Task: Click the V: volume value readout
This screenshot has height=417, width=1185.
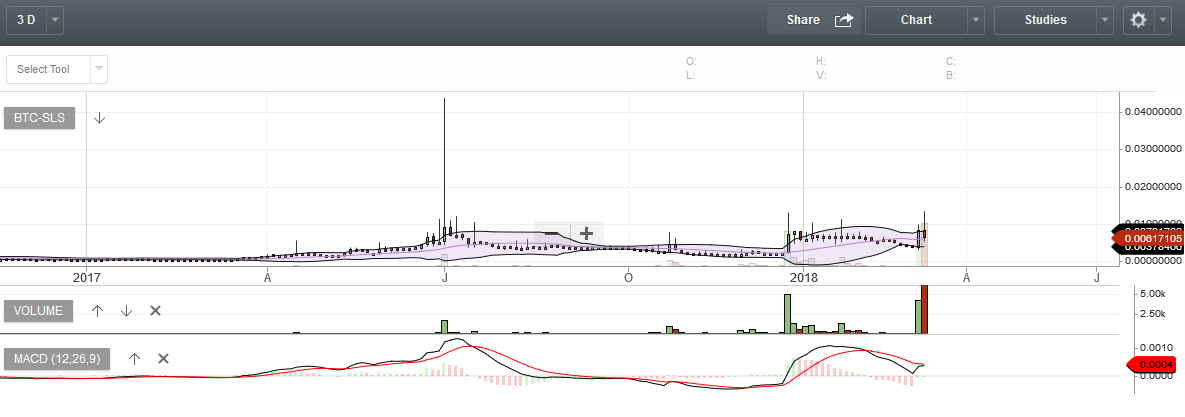Action: [821, 76]
